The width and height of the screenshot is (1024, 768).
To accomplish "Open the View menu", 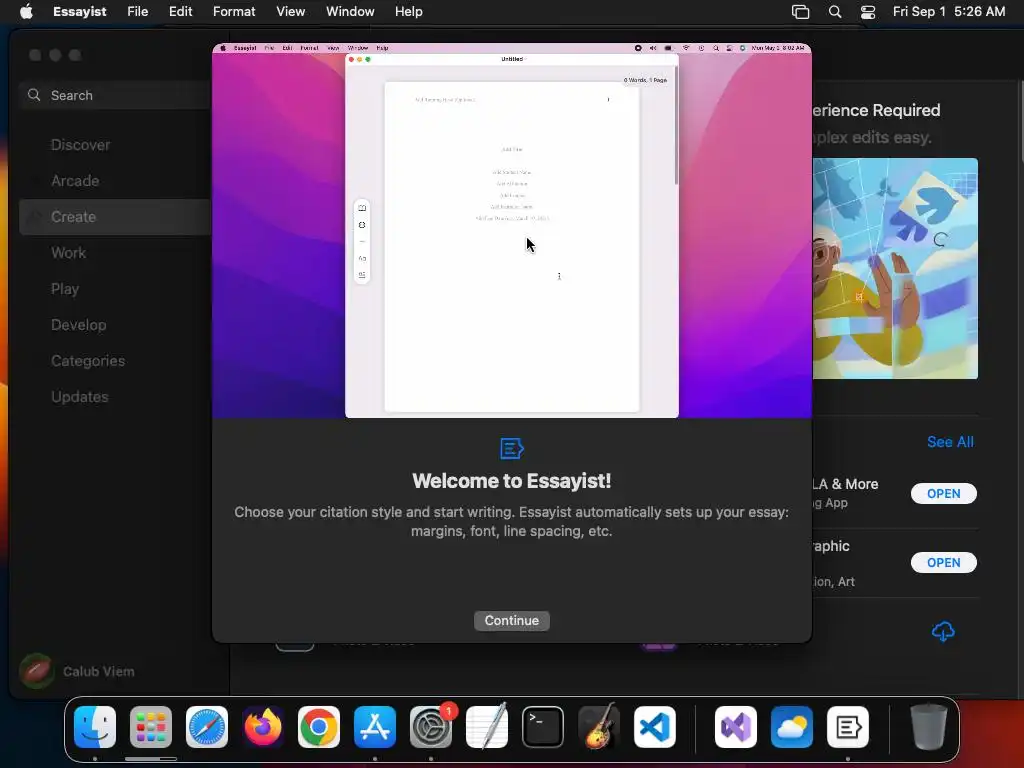I will (x=291, y=12).
